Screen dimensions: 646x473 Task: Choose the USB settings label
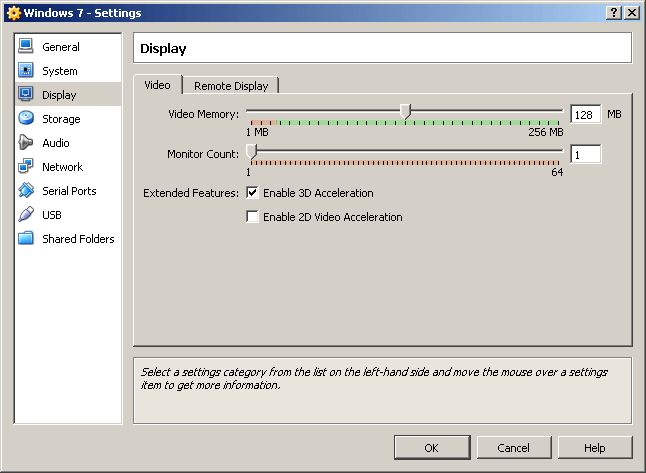click(x=52, y=215)
